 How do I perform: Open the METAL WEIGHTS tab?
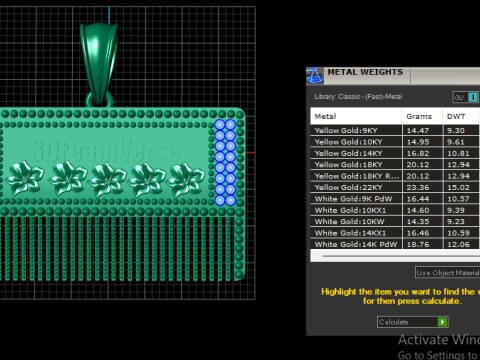[x=365, y=72]
